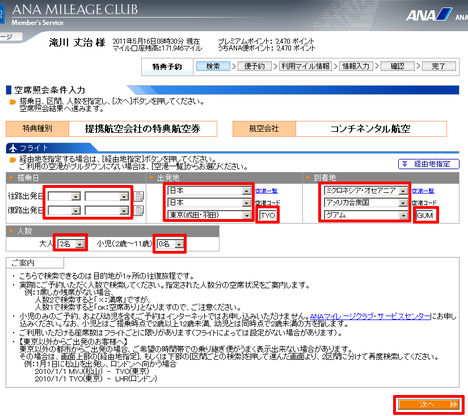
Task: Open the 東京(成田・羽田) departure city dropdown
Action: [x=209, y=215]
